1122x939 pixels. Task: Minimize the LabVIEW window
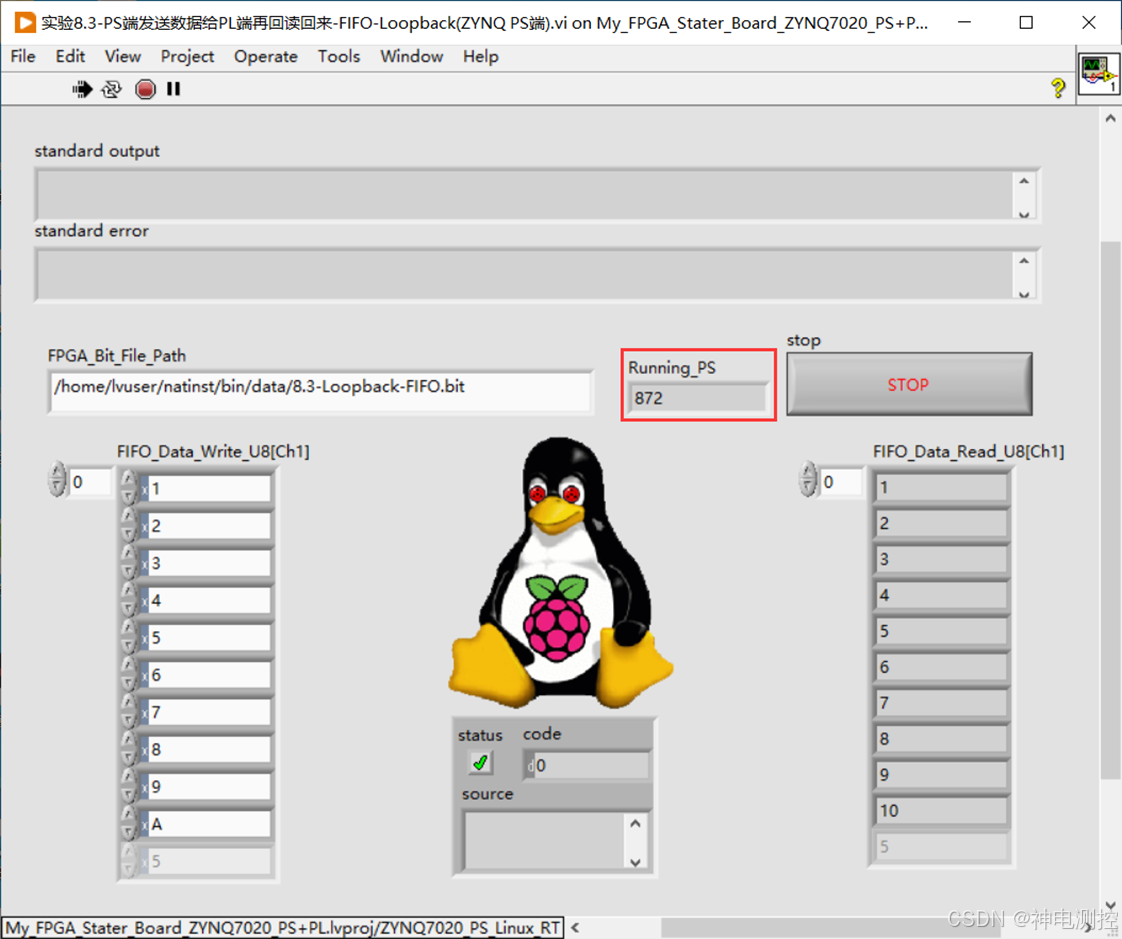click(x=965, y=22)
